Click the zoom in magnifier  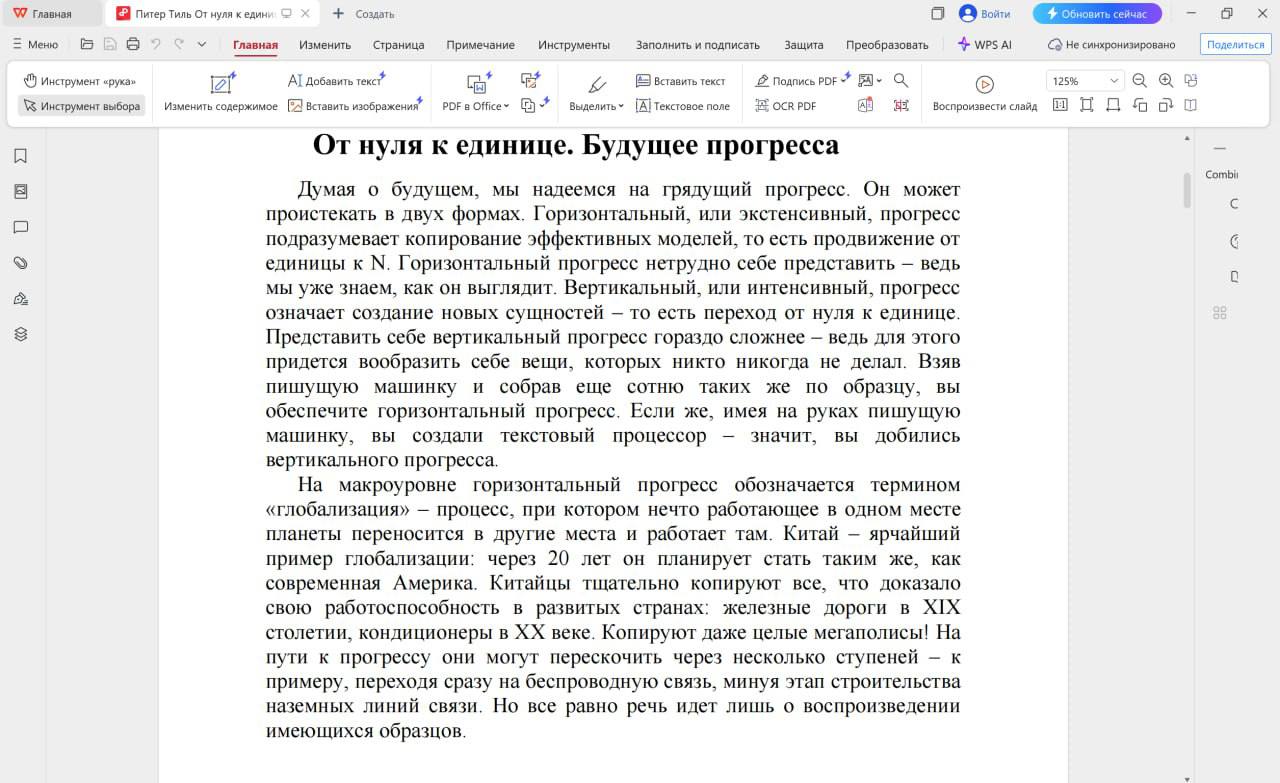coord(1165,81)
